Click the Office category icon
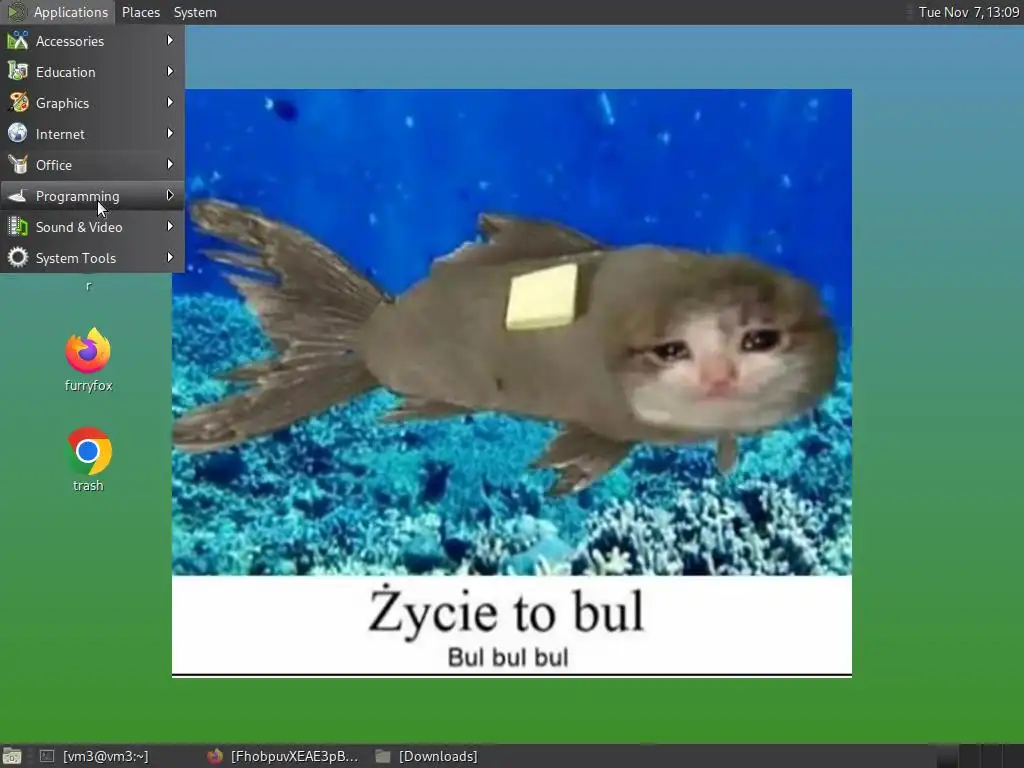Image resolution: width=1024 pixels, height=768 pixels. point(18,165)
